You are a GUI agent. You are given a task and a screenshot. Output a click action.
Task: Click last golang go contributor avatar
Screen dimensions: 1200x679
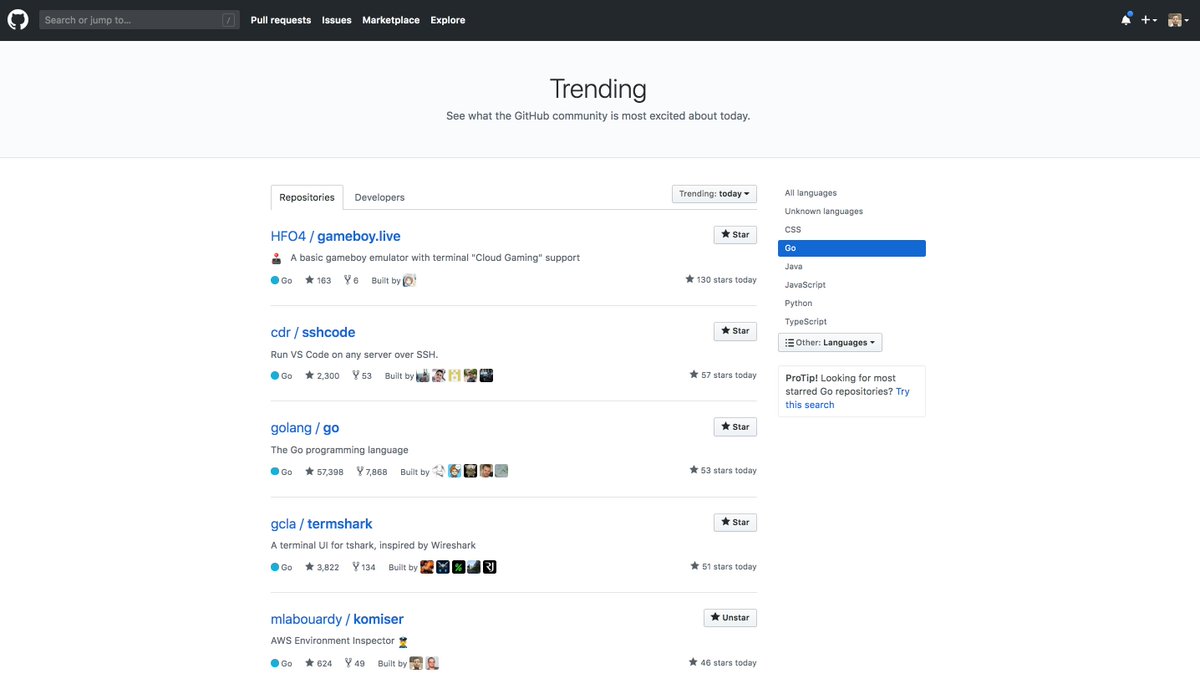tap(502, 471)
